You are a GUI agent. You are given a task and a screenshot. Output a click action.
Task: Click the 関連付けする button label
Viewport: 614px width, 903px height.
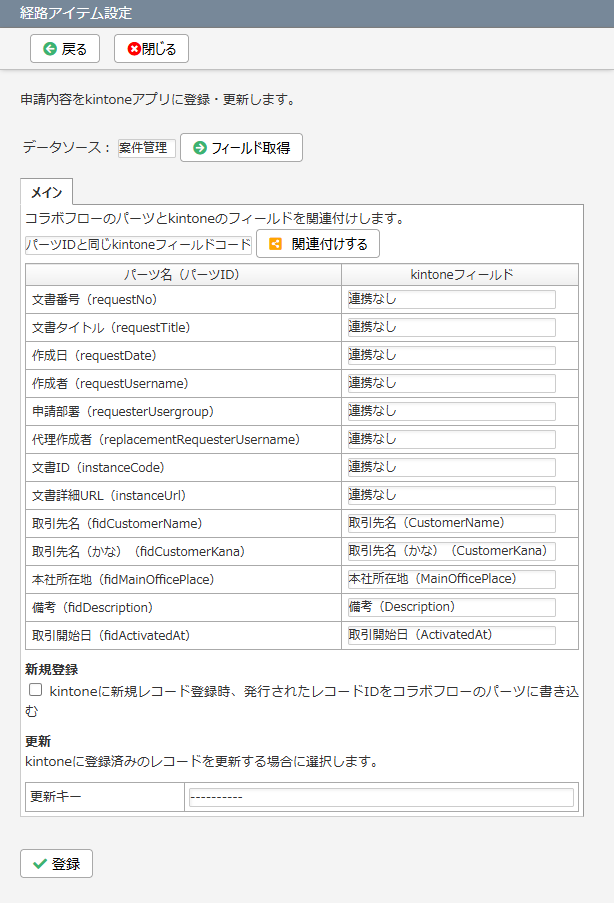[329, 244]
